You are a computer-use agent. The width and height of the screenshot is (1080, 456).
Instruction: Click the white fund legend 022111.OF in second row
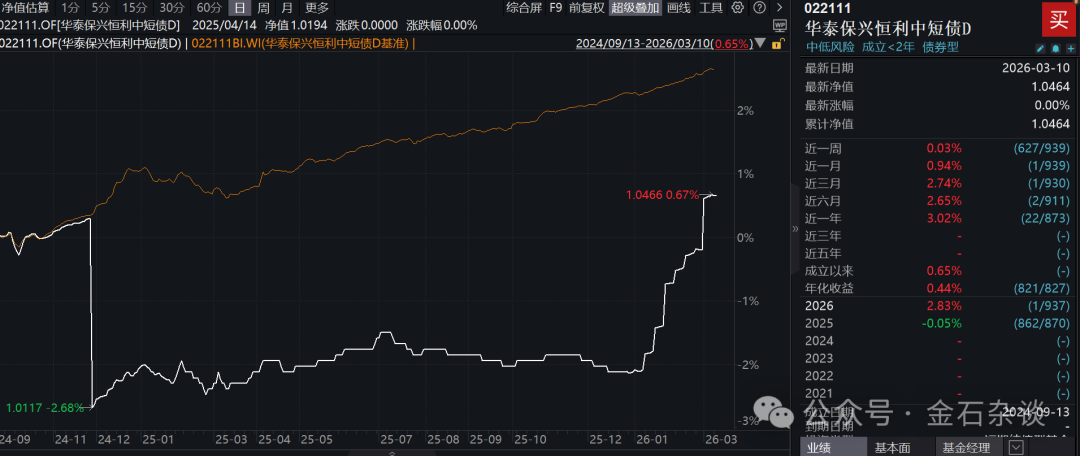tap(90, 43)
